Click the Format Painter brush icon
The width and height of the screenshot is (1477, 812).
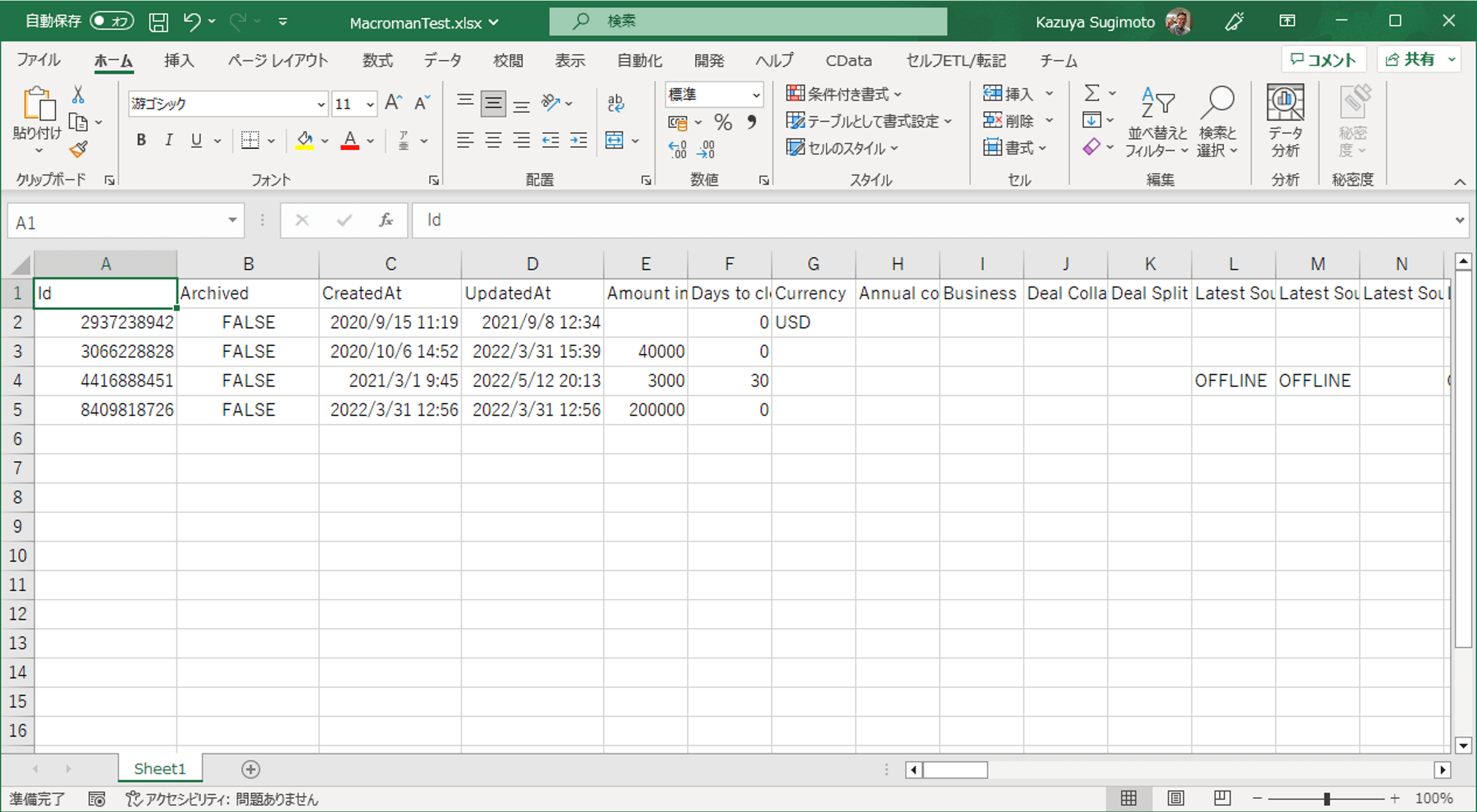click(x=79, y=150)
